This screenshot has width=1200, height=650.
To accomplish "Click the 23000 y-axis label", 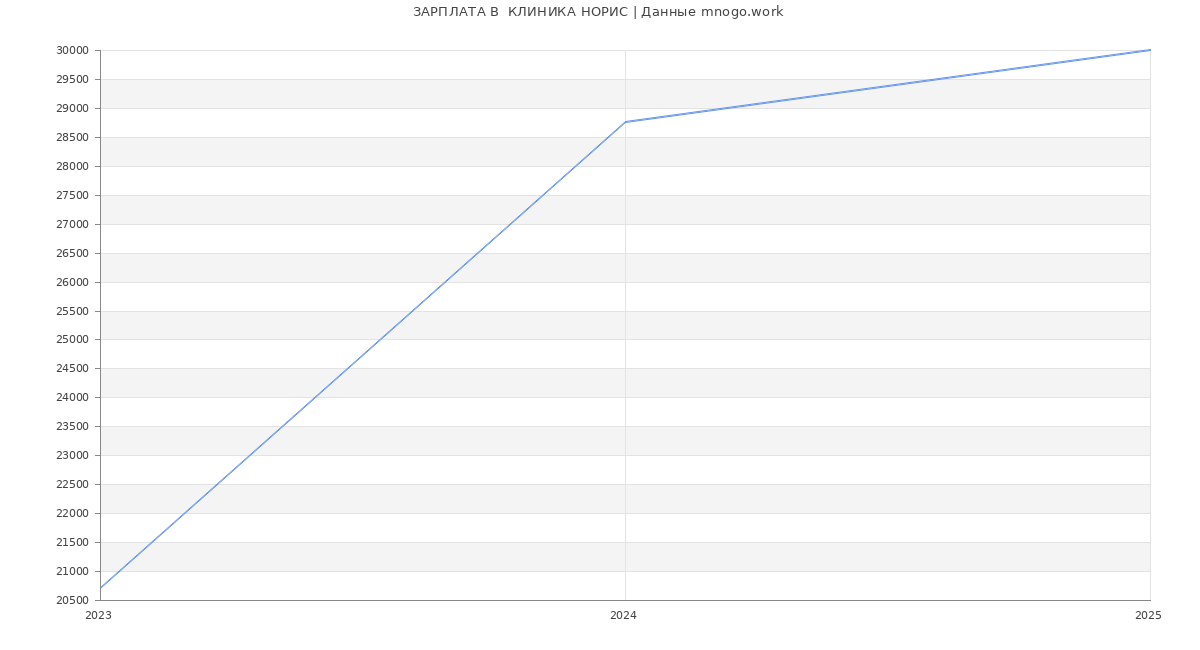I will [x=72, y=455].
